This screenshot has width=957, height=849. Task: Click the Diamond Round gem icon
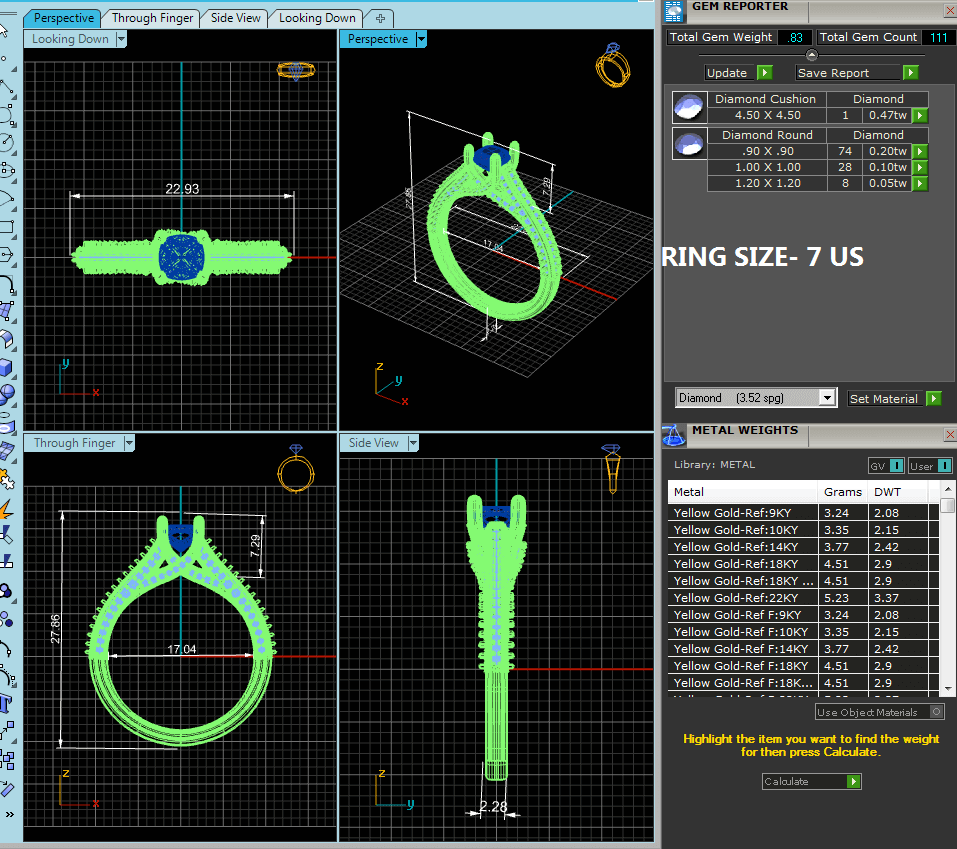686,143
